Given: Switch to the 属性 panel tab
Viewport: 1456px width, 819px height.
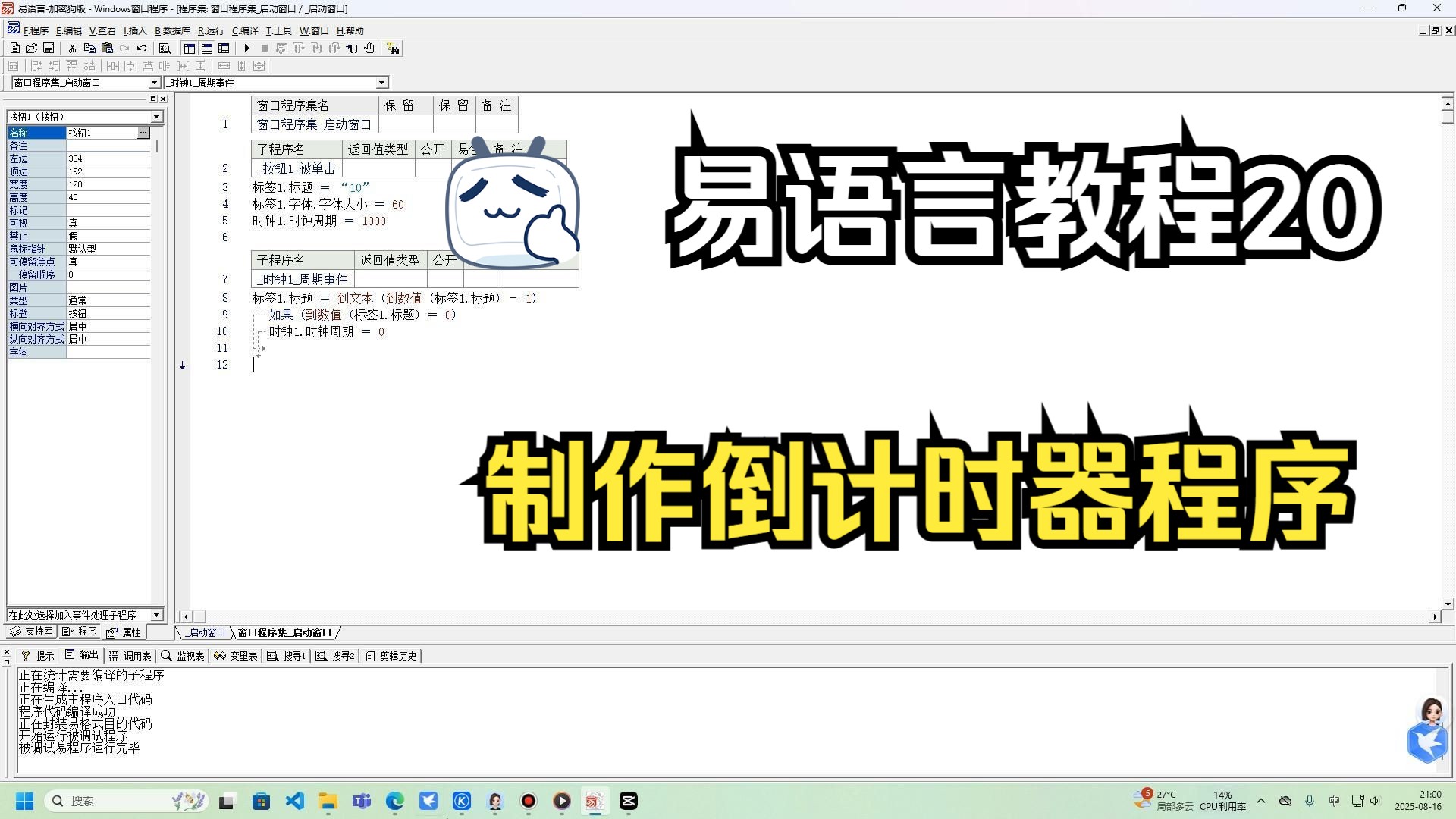Looking at the screenshot, I should 124,632.
